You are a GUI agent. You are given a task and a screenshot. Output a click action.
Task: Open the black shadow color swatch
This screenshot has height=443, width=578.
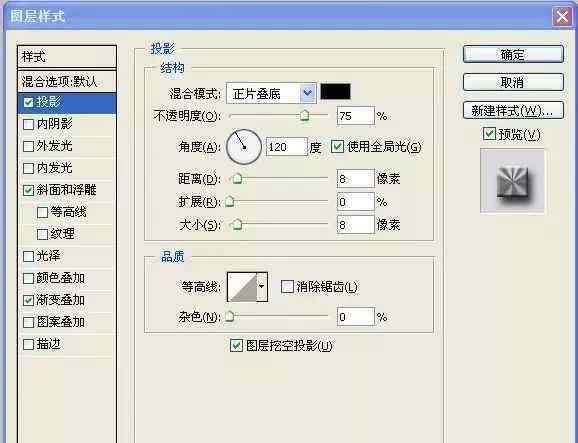(335, 91)
